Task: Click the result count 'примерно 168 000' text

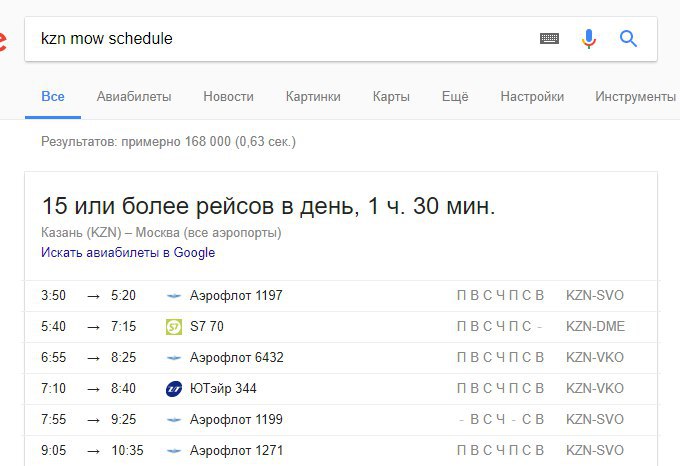Action: coord(176,142)
